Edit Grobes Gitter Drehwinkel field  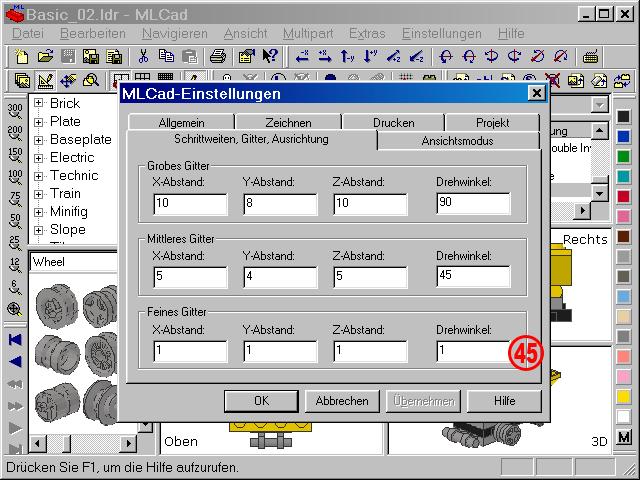(473, 203)
